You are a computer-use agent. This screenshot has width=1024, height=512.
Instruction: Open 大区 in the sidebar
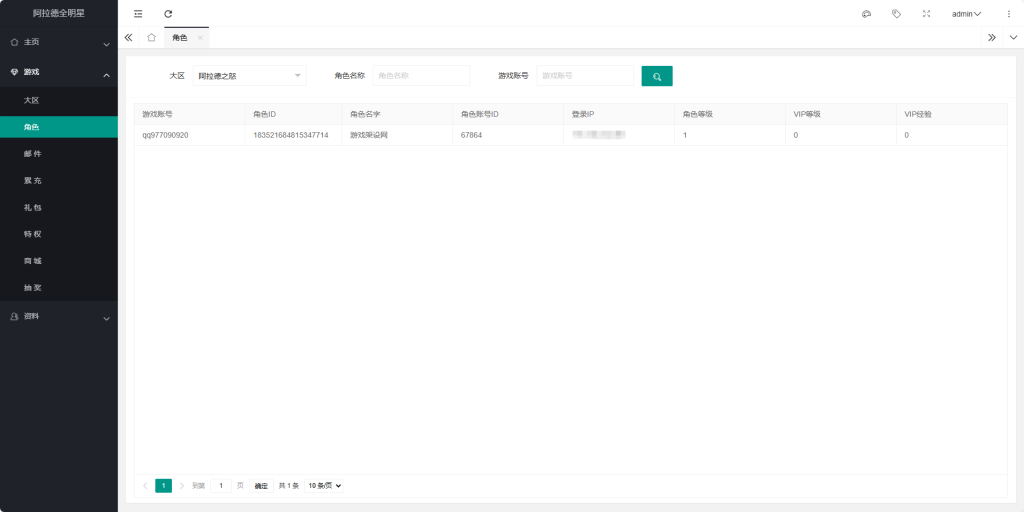pyautogui.click(x=59, y=101)
